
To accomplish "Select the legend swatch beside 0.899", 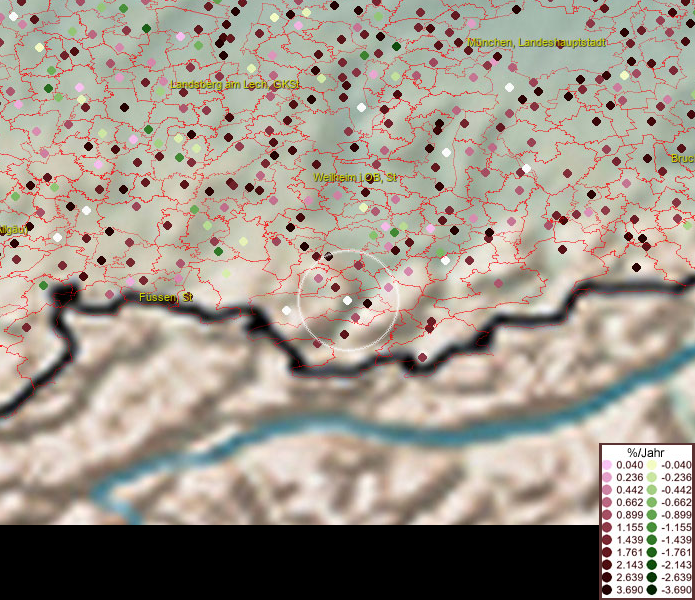I will 607,515.
